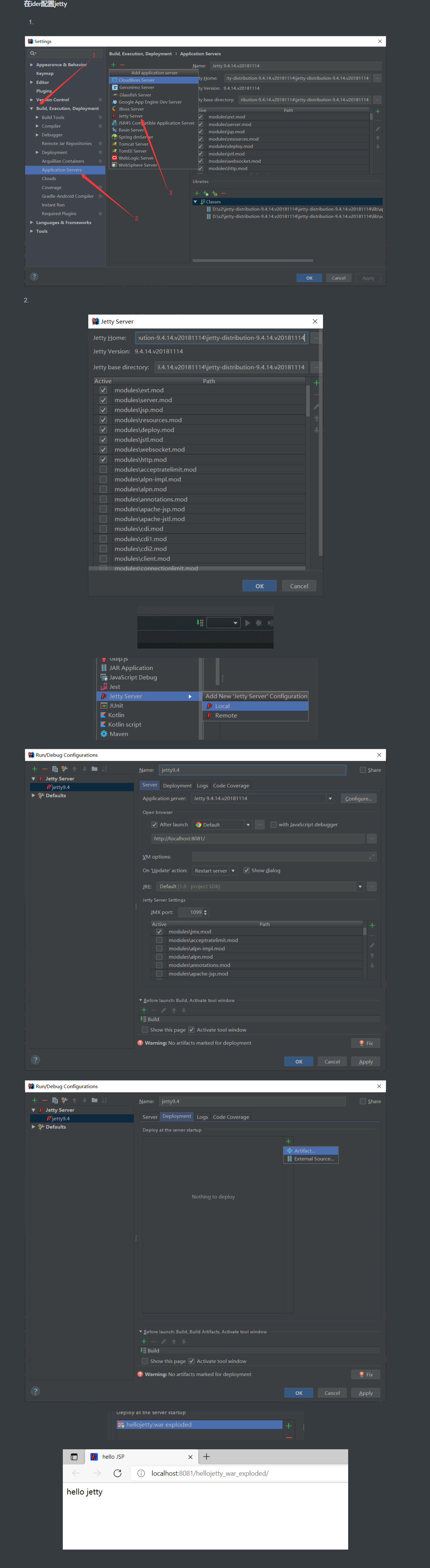Switch to Logs tab in Server-tab Run/Debug dialog

[203, 786]
